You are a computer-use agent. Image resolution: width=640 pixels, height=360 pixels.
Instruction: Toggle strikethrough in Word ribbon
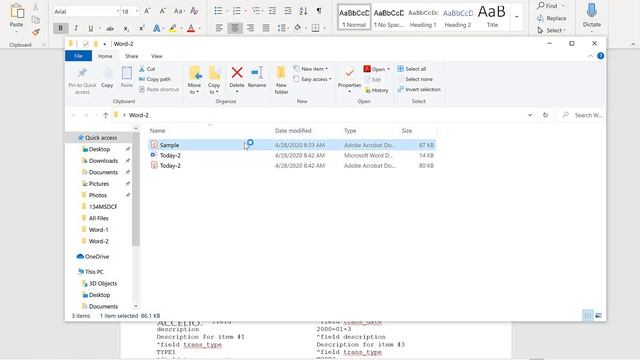click(110, 28)
